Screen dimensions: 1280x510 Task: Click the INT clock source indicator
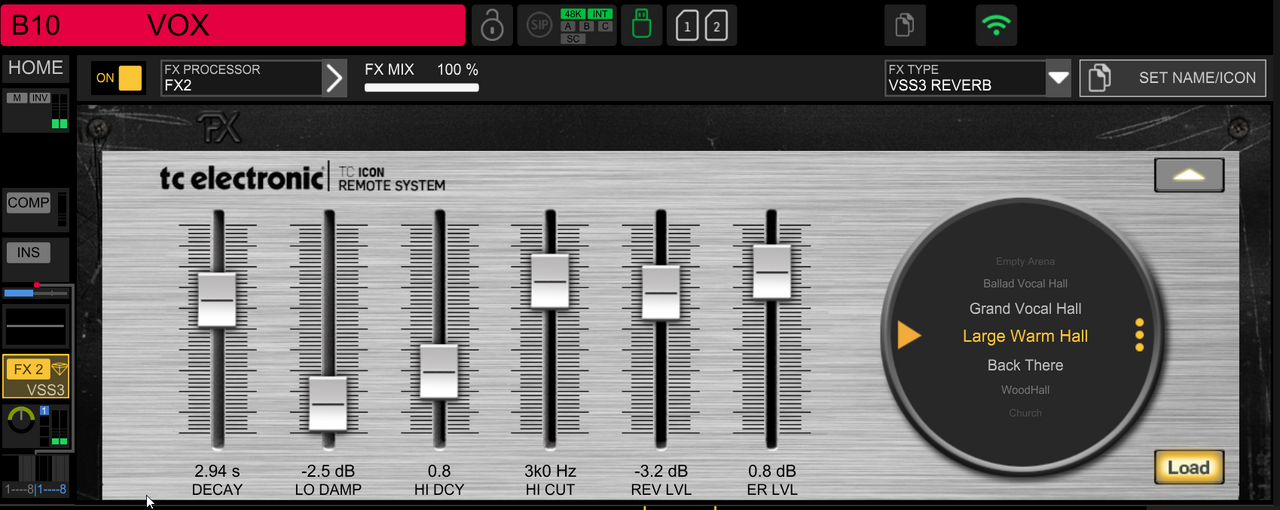(600, 13)
